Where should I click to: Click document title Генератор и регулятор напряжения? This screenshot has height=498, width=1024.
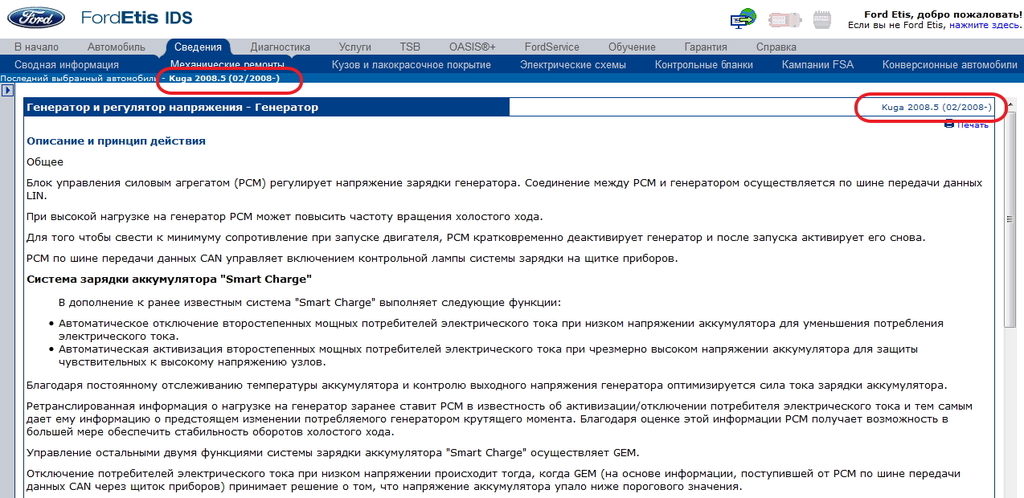[x=172, y=107]
